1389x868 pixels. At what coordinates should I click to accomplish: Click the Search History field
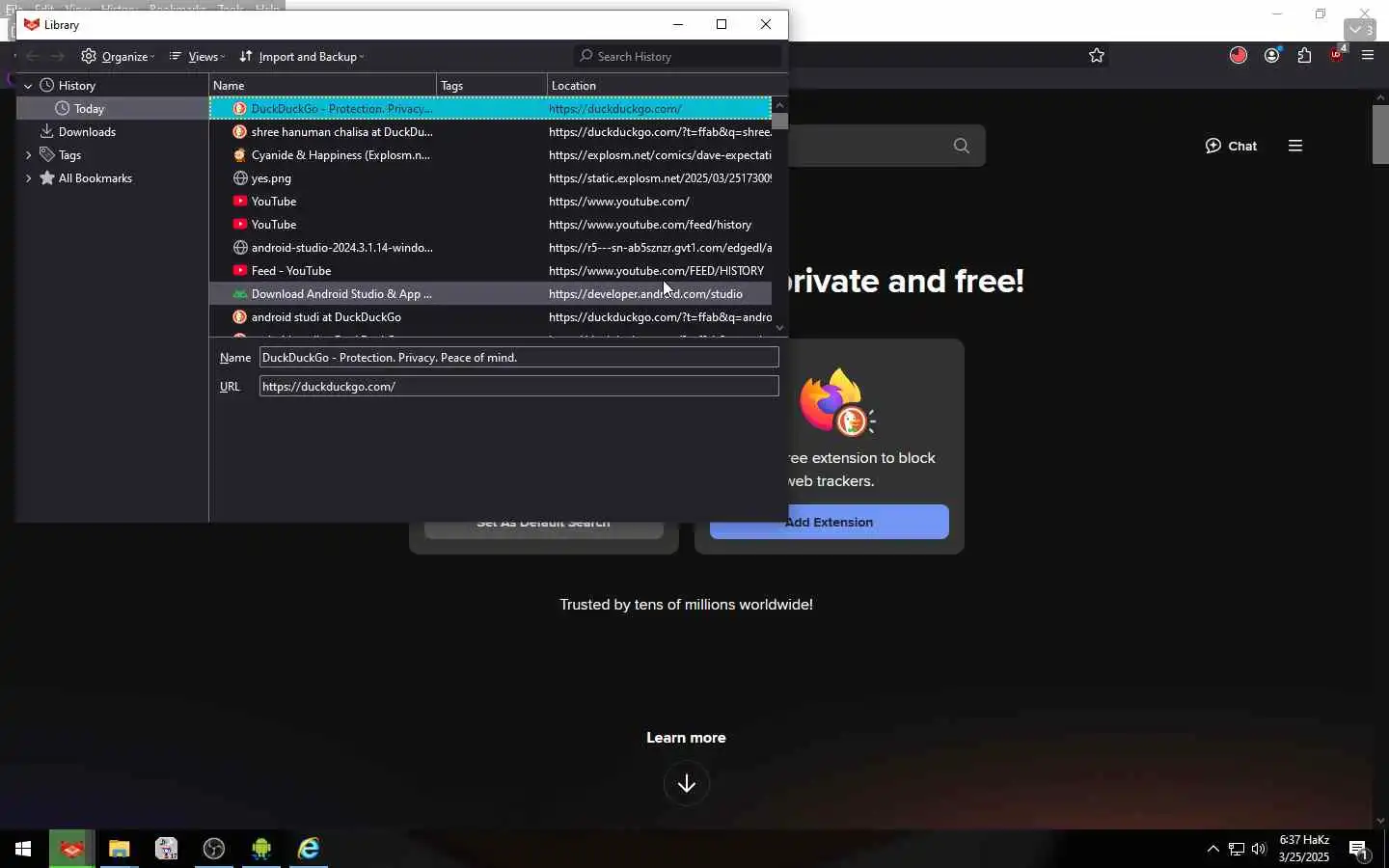pyautogui.click(x=678, y=56)
